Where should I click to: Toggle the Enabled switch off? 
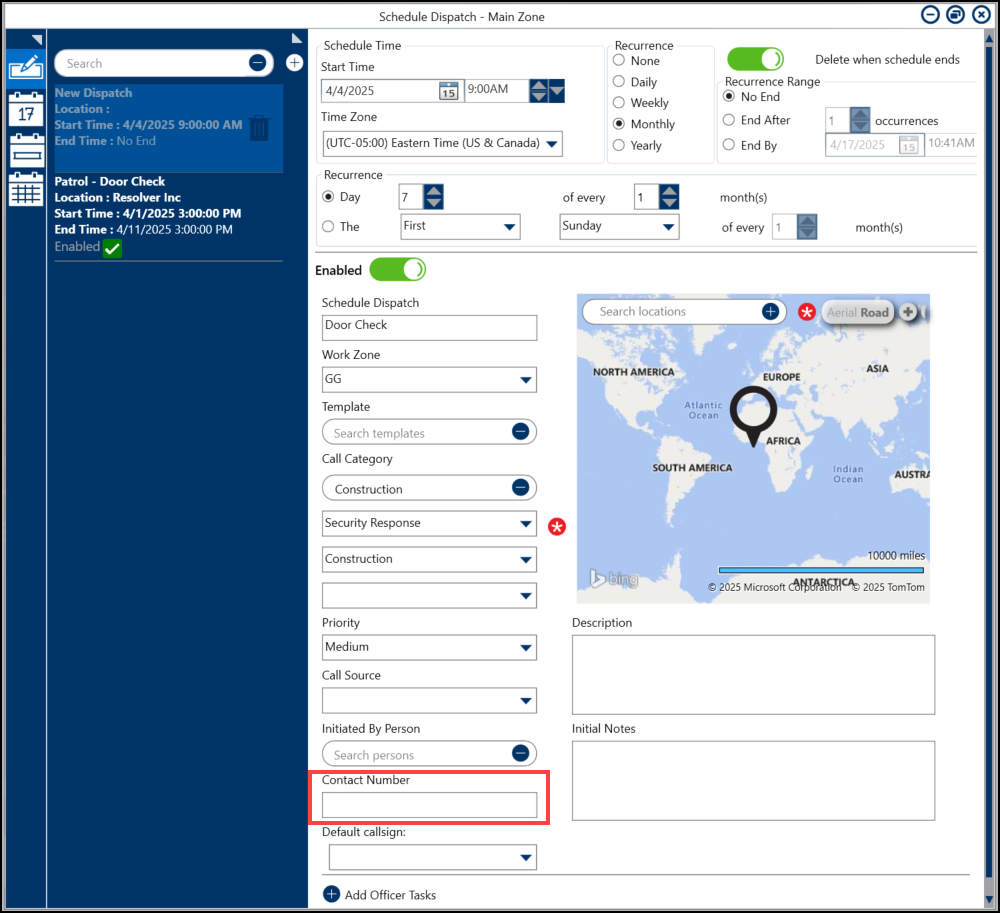coord(397,270)
